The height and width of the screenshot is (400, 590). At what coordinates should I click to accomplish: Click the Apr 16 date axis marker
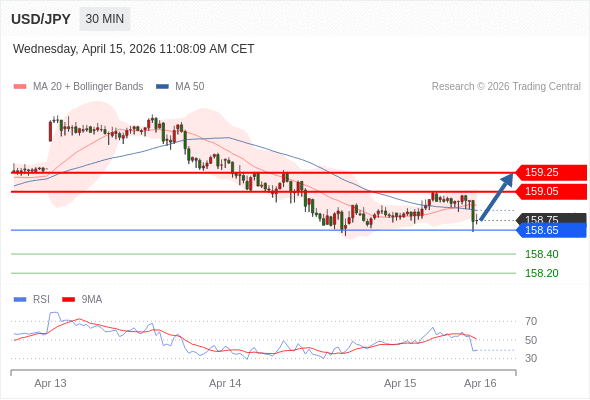480,383
